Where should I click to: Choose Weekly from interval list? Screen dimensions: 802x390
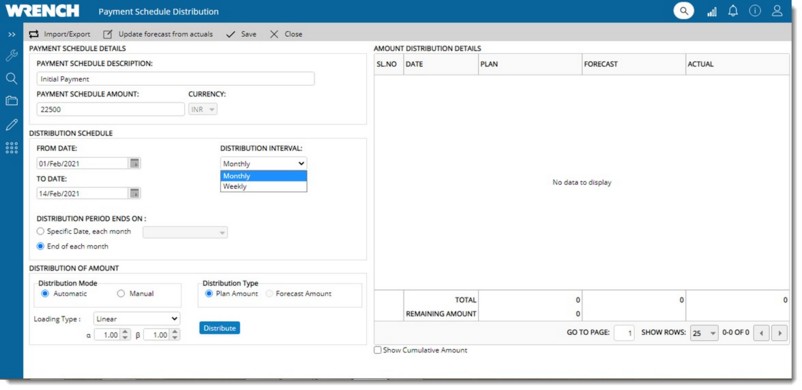pos(263,186)
